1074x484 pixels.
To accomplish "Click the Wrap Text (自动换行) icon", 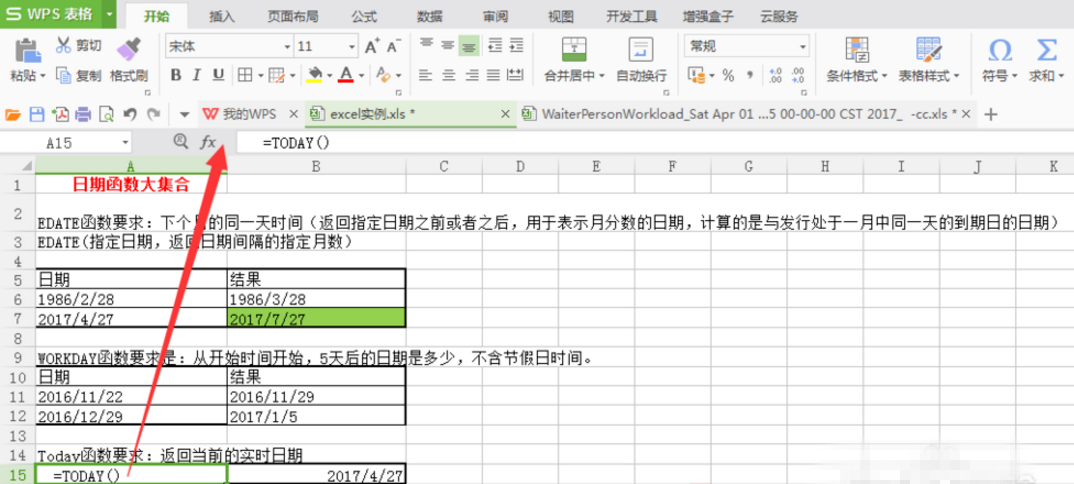I will tap(640, 50).
